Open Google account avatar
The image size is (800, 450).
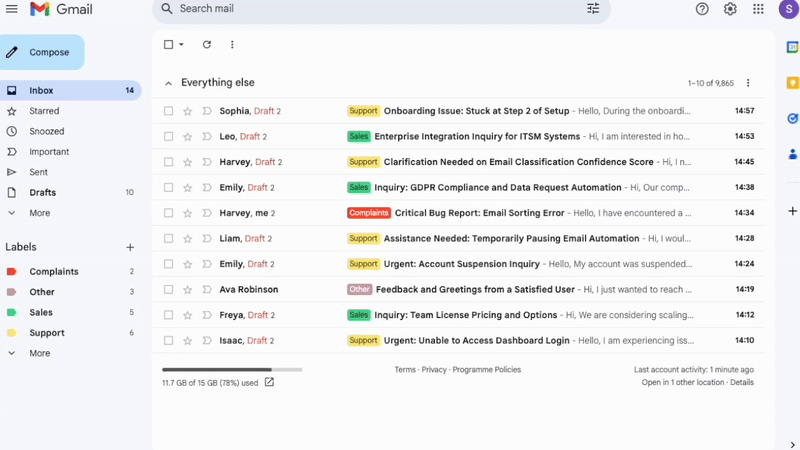point(789,9)
